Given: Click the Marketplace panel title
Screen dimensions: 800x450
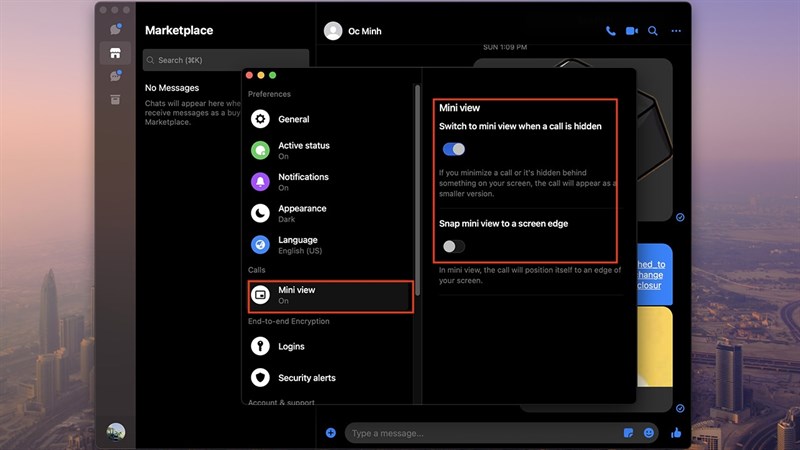Looking at the screenshot, I should tap(179, 31).
